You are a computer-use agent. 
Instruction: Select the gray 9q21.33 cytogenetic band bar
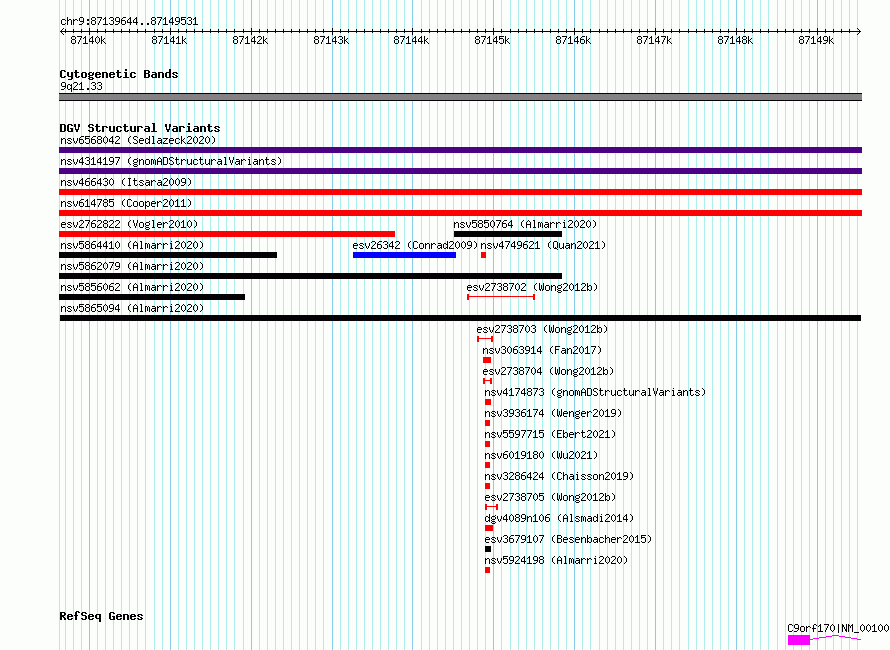click(460, 97)
